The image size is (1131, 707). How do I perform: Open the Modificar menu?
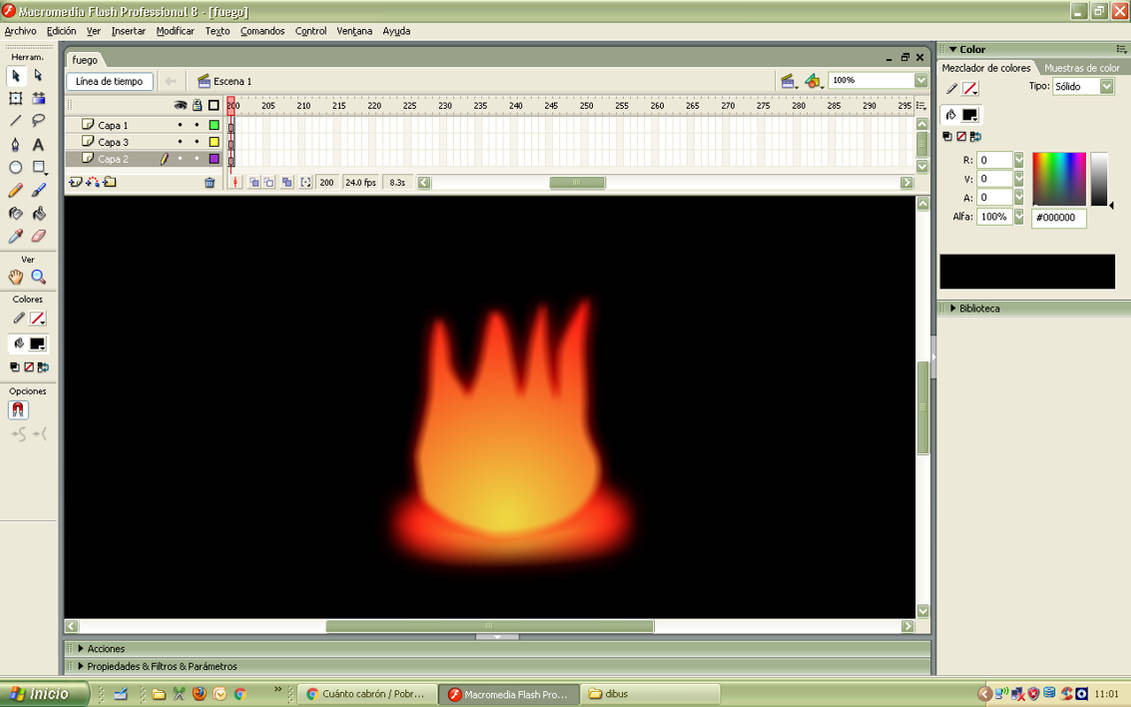point(175,31)
